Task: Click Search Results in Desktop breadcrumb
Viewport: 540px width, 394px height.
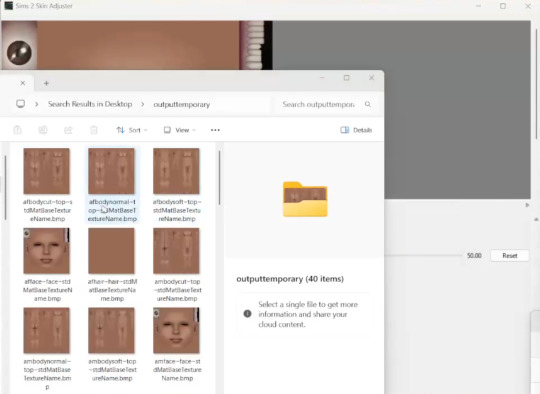Action: point(90,104)
